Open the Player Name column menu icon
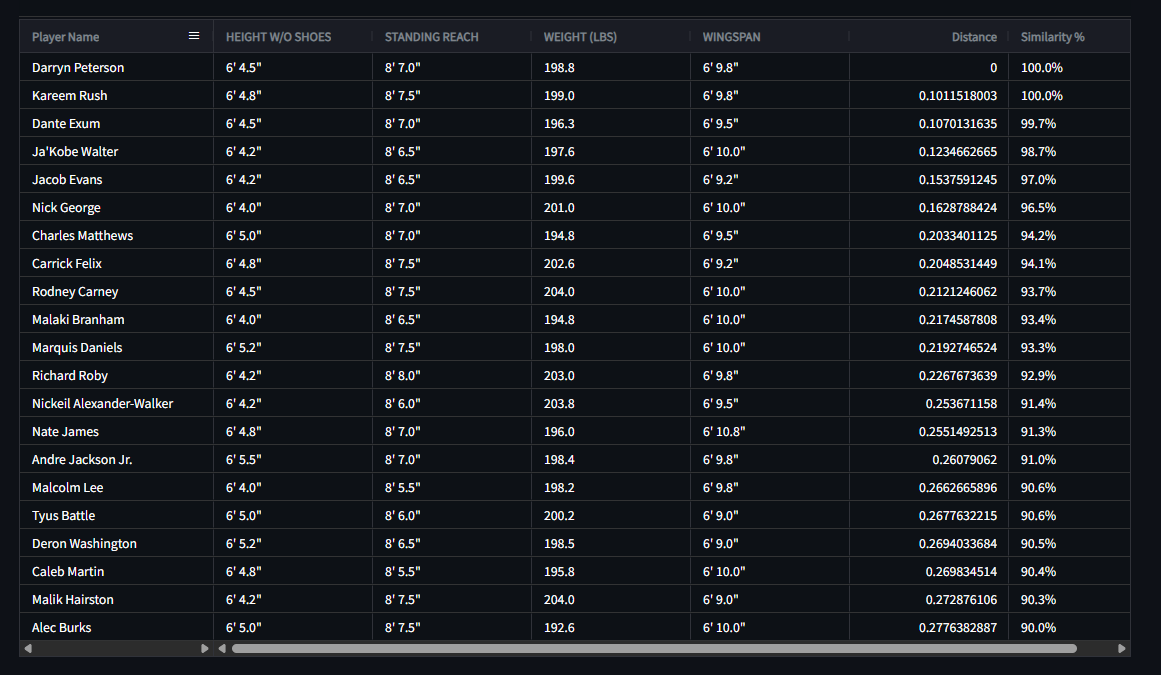 (194, 36)
